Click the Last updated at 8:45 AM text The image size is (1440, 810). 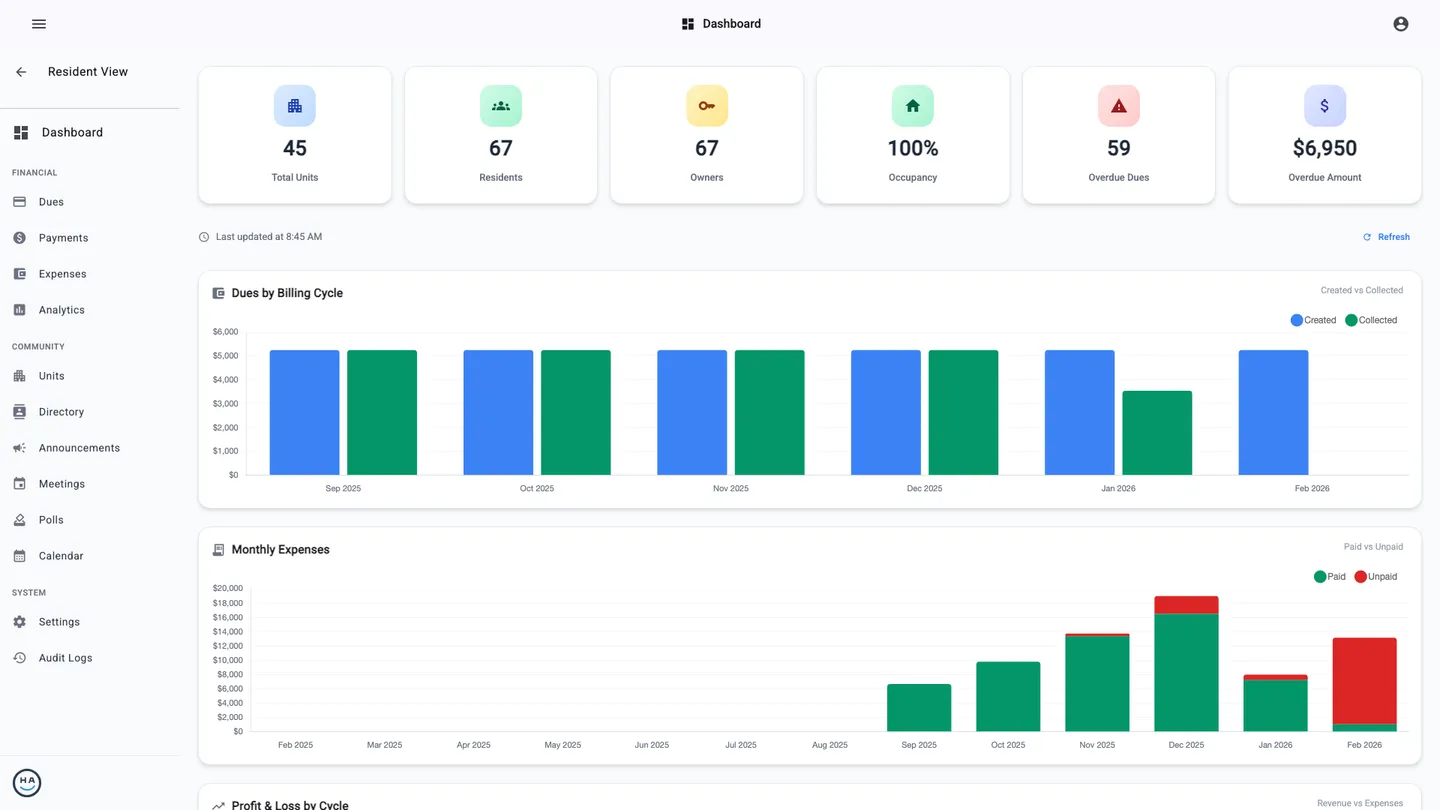point(269,237)
